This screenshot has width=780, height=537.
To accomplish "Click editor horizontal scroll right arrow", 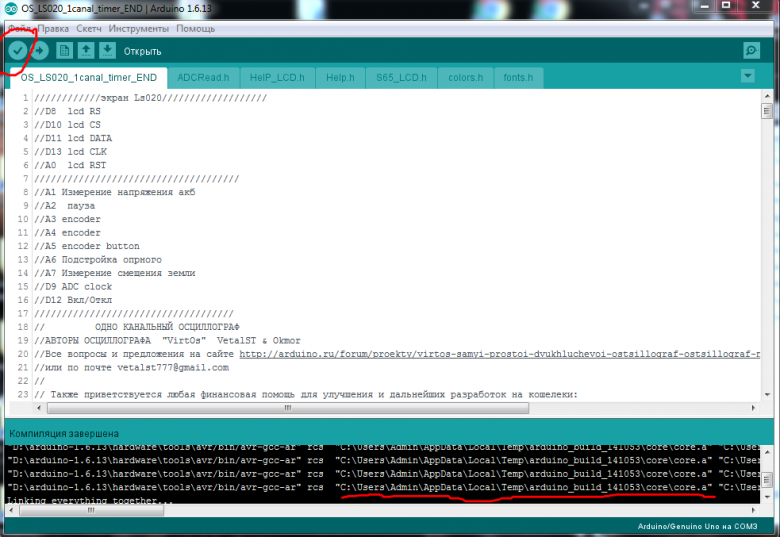I will [753, 408].
